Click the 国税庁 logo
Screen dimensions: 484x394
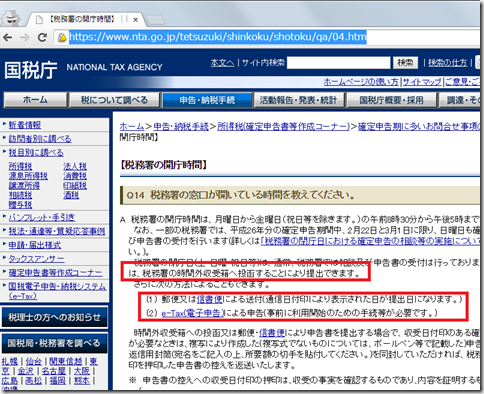point(31,70)
